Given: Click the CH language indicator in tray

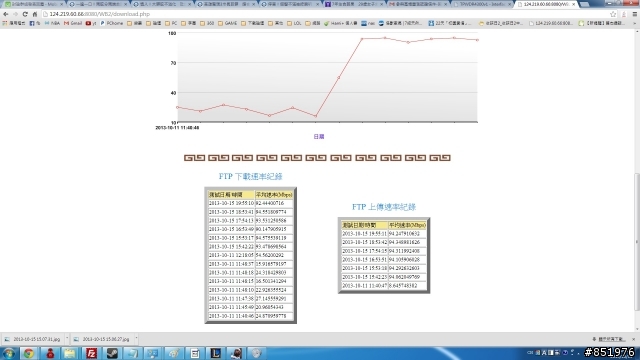Looking at the screenshot, I should (530, 353).
